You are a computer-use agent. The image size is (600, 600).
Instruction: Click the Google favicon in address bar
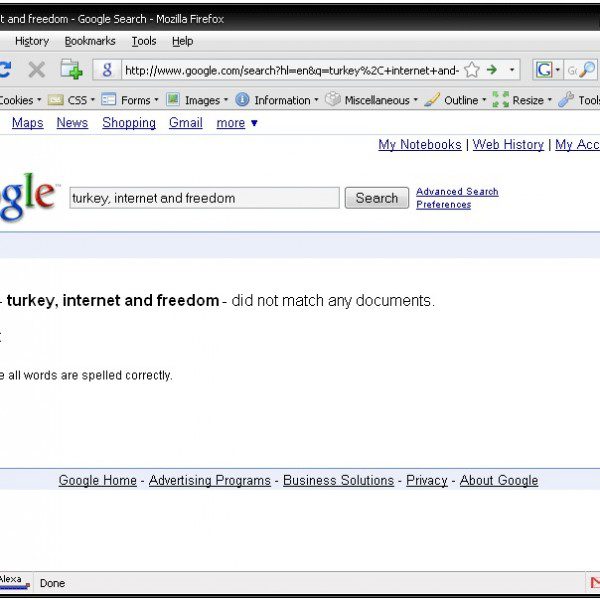[107, 70]
